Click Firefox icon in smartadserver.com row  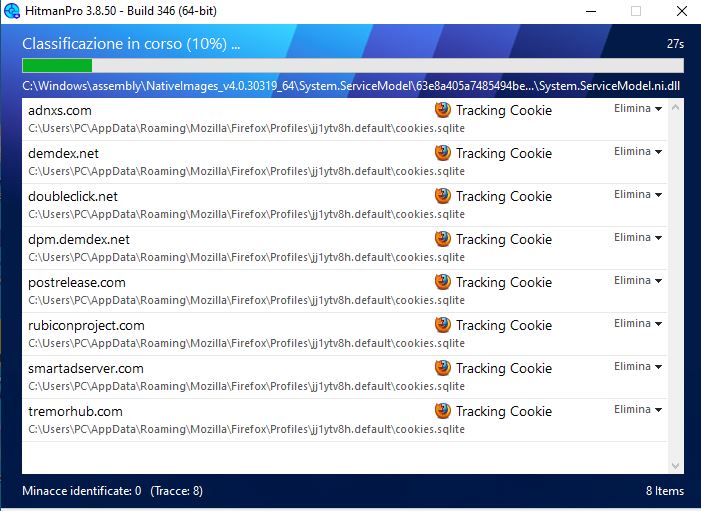[443, 368]
